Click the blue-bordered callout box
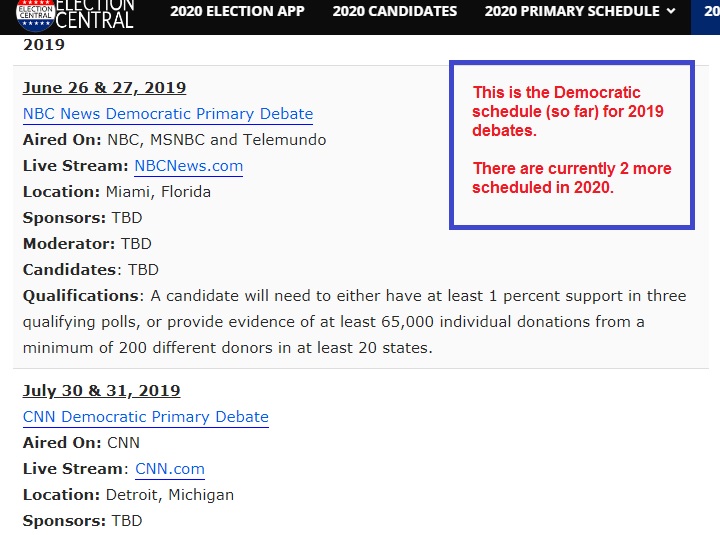This screenshot has width=720, height=535. coord(572,145)
